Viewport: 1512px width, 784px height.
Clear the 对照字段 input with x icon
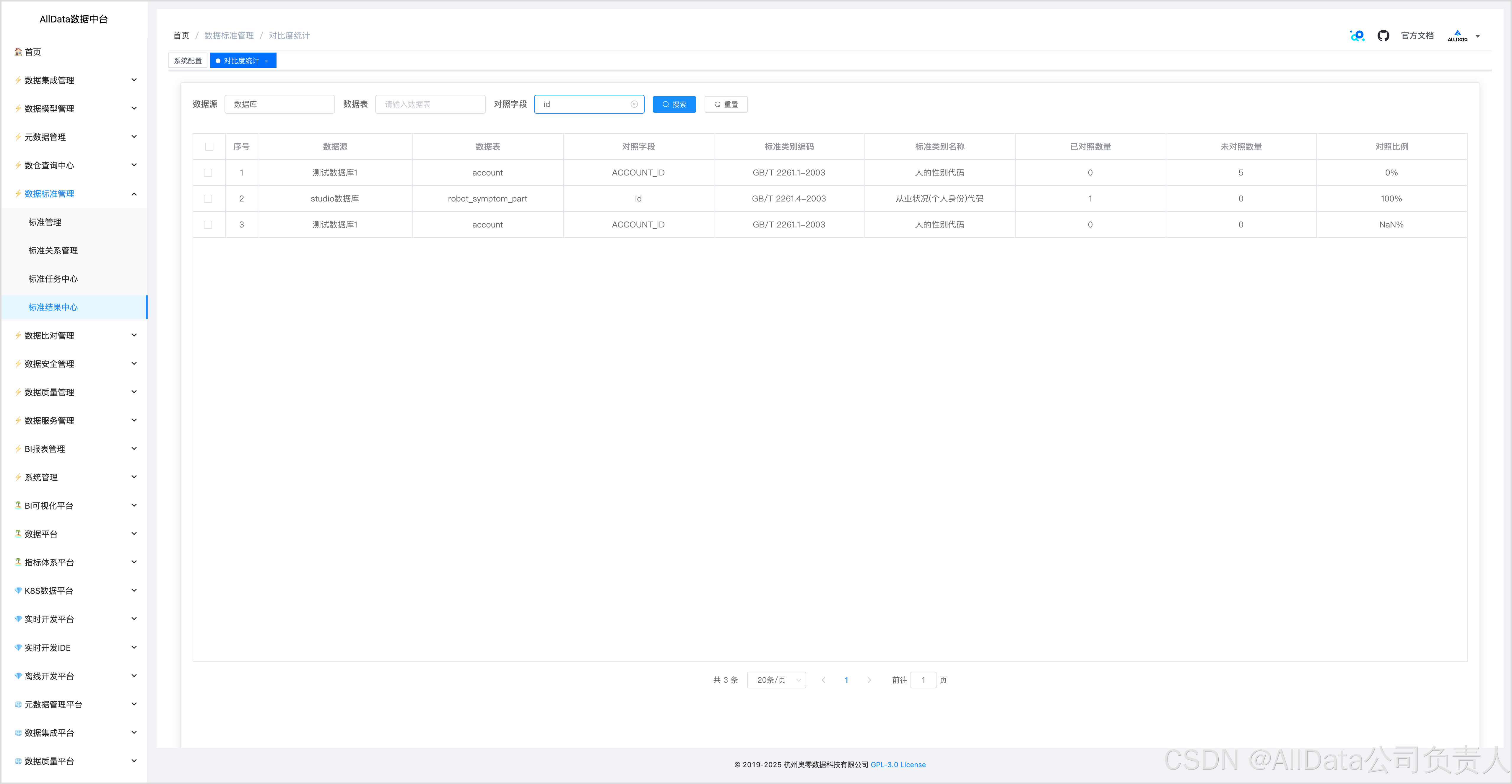pos(634,105)
